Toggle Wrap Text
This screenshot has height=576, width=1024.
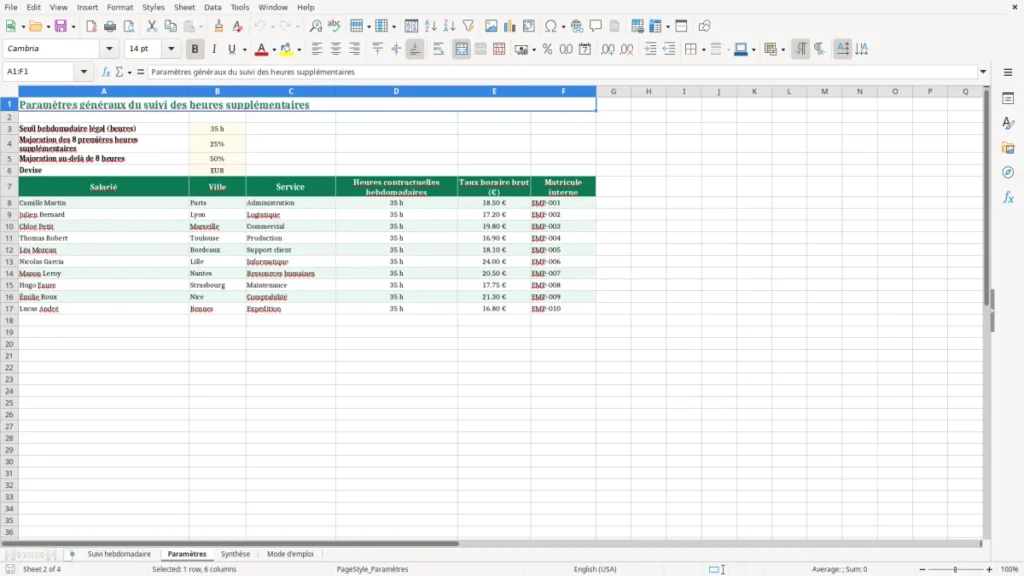click(438, 49)
